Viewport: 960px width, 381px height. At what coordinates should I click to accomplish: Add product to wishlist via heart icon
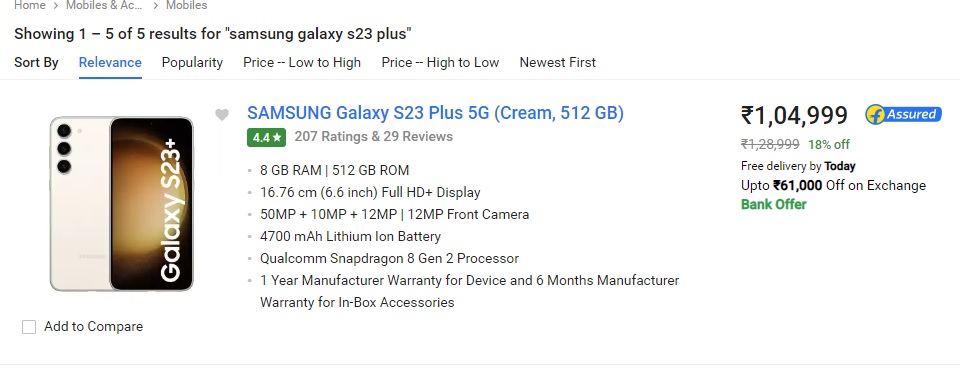222,115
